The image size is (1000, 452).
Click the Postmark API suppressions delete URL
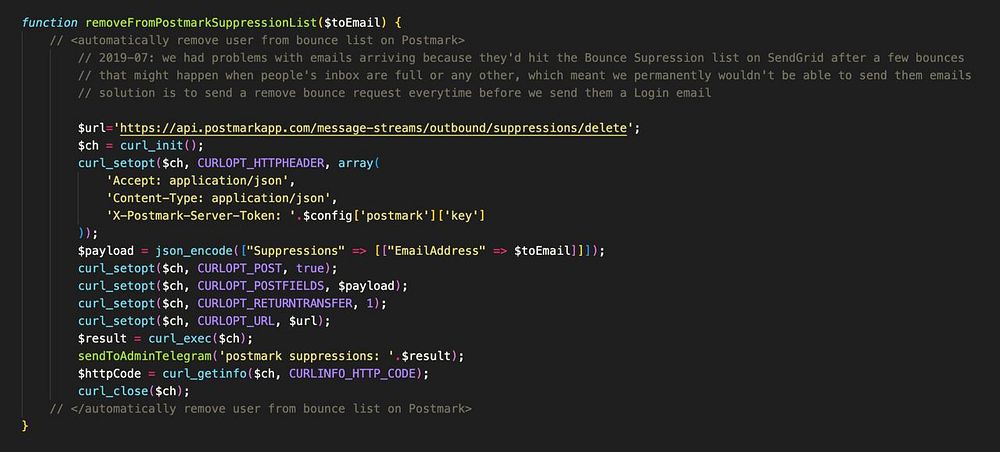373,128
